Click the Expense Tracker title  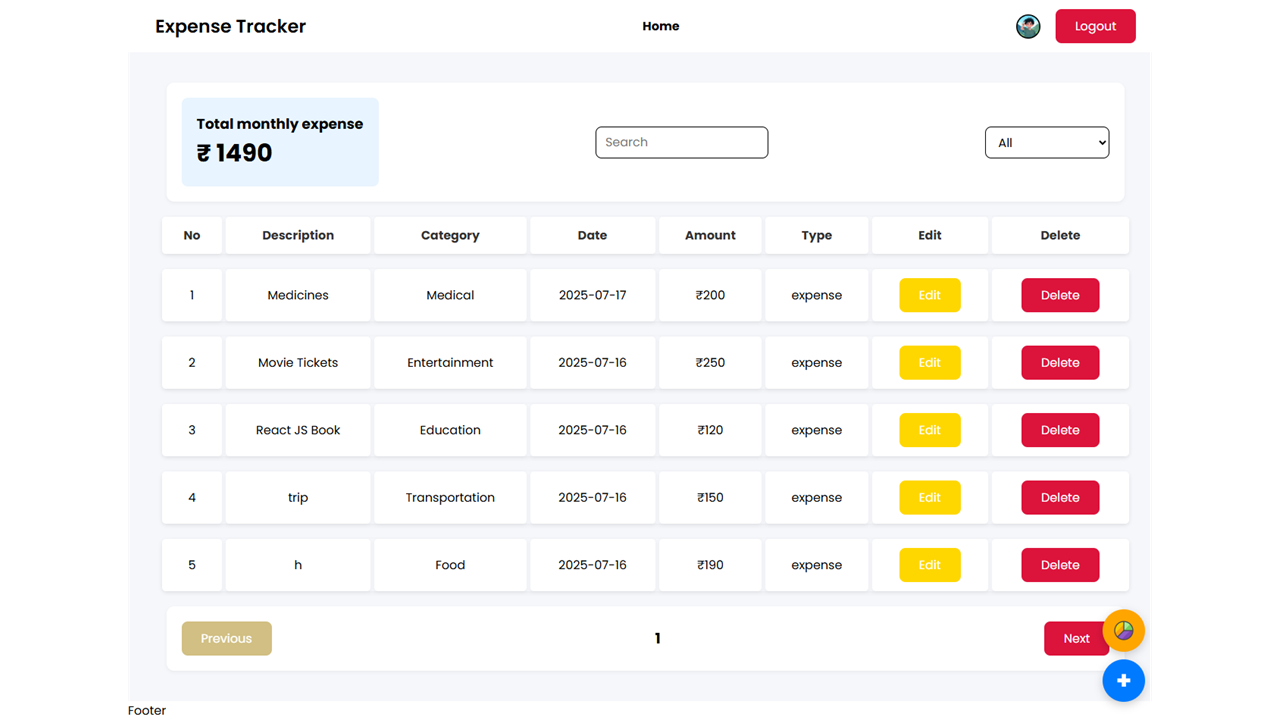(x=230, y=26)
